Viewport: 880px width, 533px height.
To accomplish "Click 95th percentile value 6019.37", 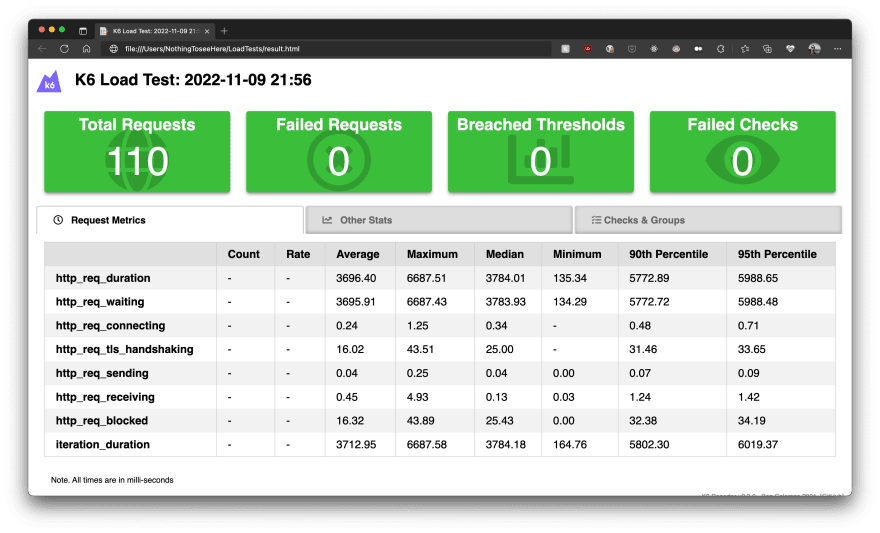I will (x=758, y=444).
